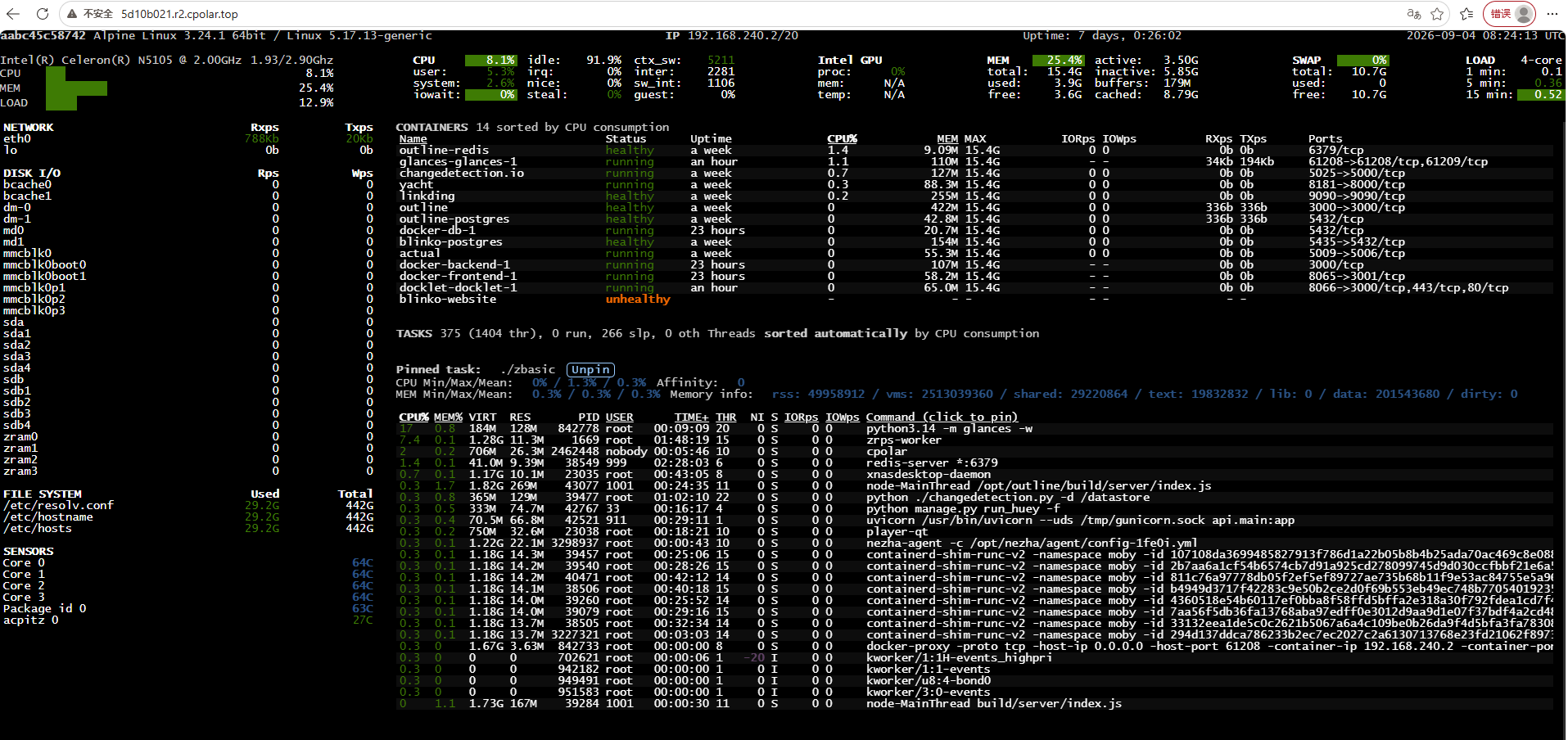
Task: Pin the zrps-worker process row
Action: (904, 440)
